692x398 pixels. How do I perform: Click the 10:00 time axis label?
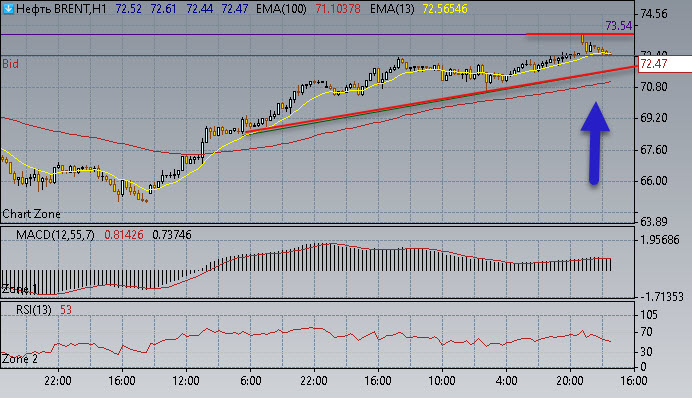pos(442,381)
